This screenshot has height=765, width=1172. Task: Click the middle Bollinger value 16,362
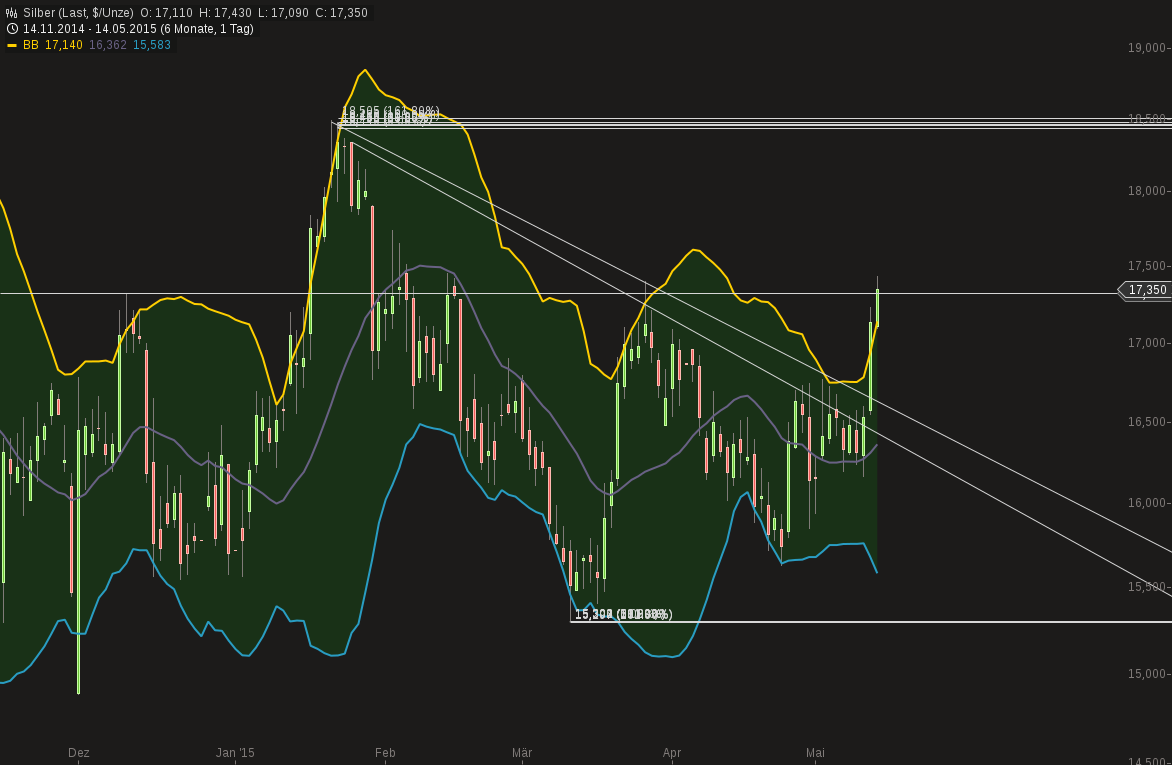pos(108,45)
